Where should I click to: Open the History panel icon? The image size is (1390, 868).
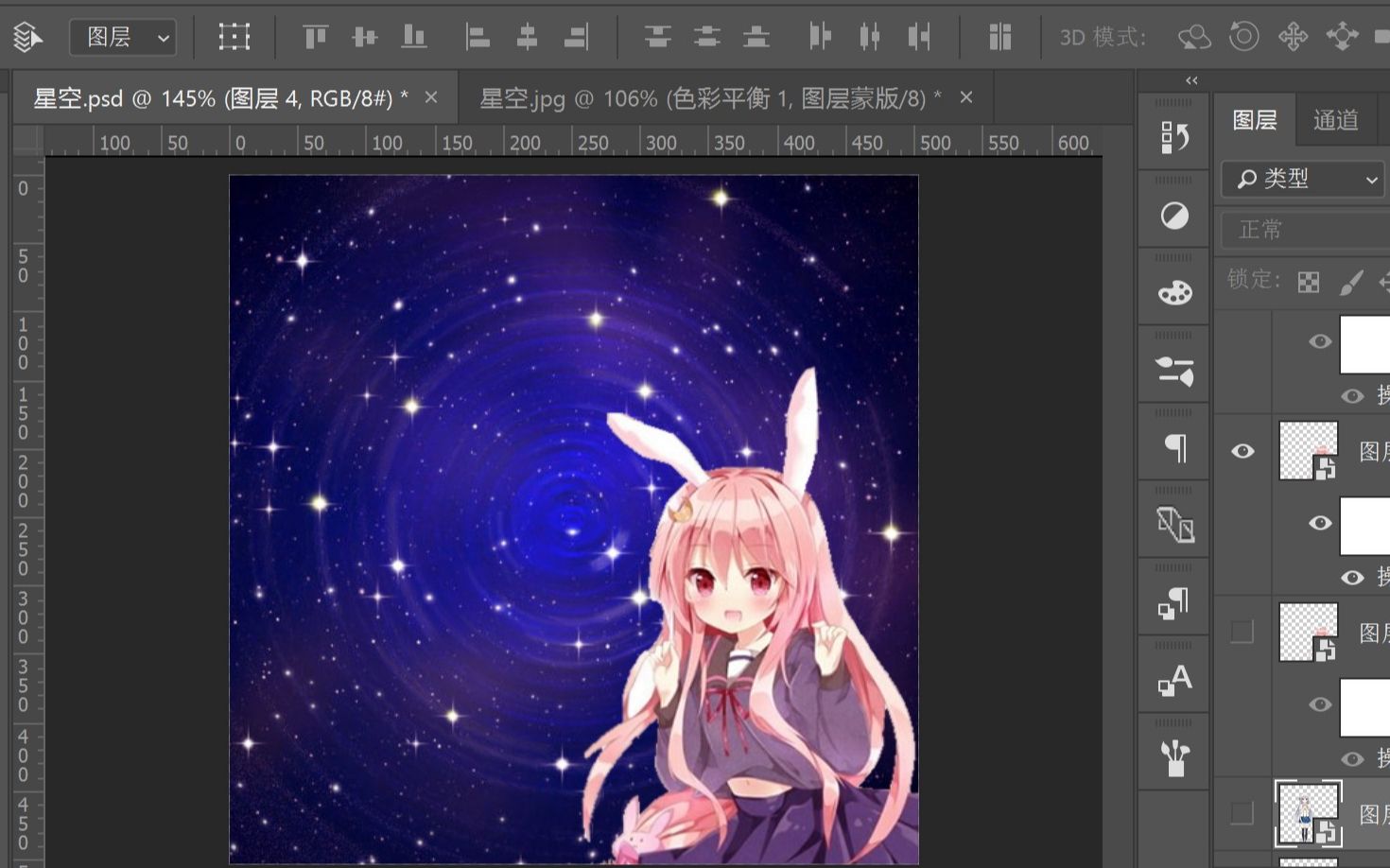[1174, 138]
